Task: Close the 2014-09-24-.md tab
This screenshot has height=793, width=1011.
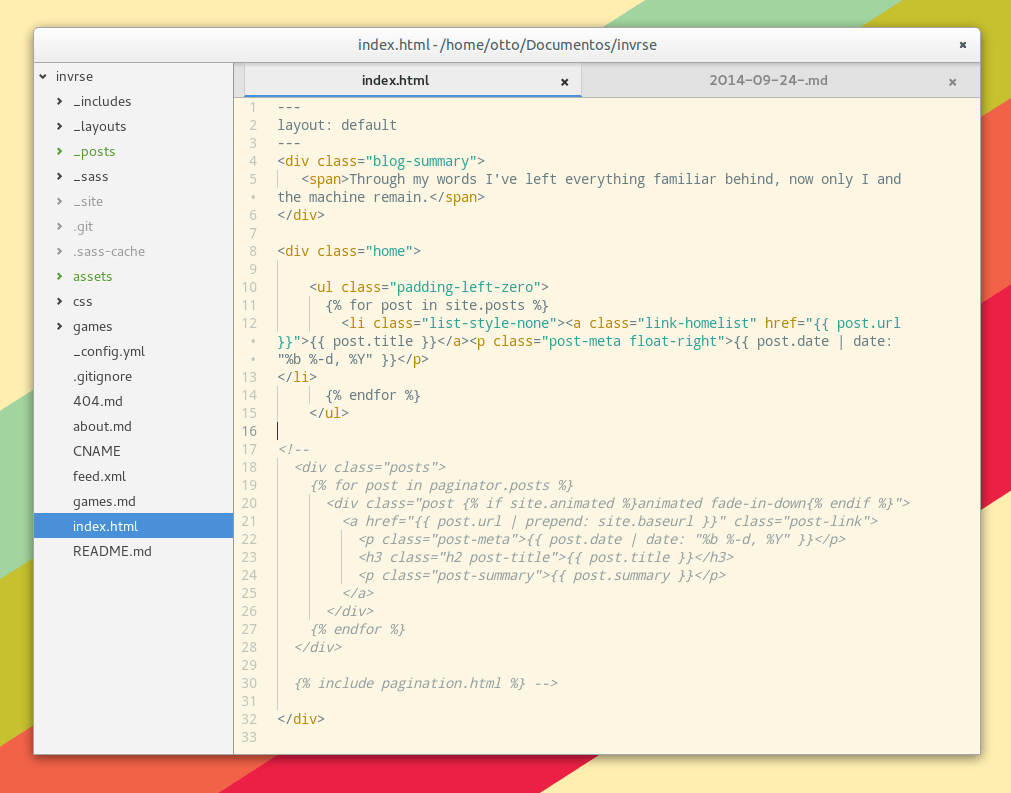Action: 952,82
